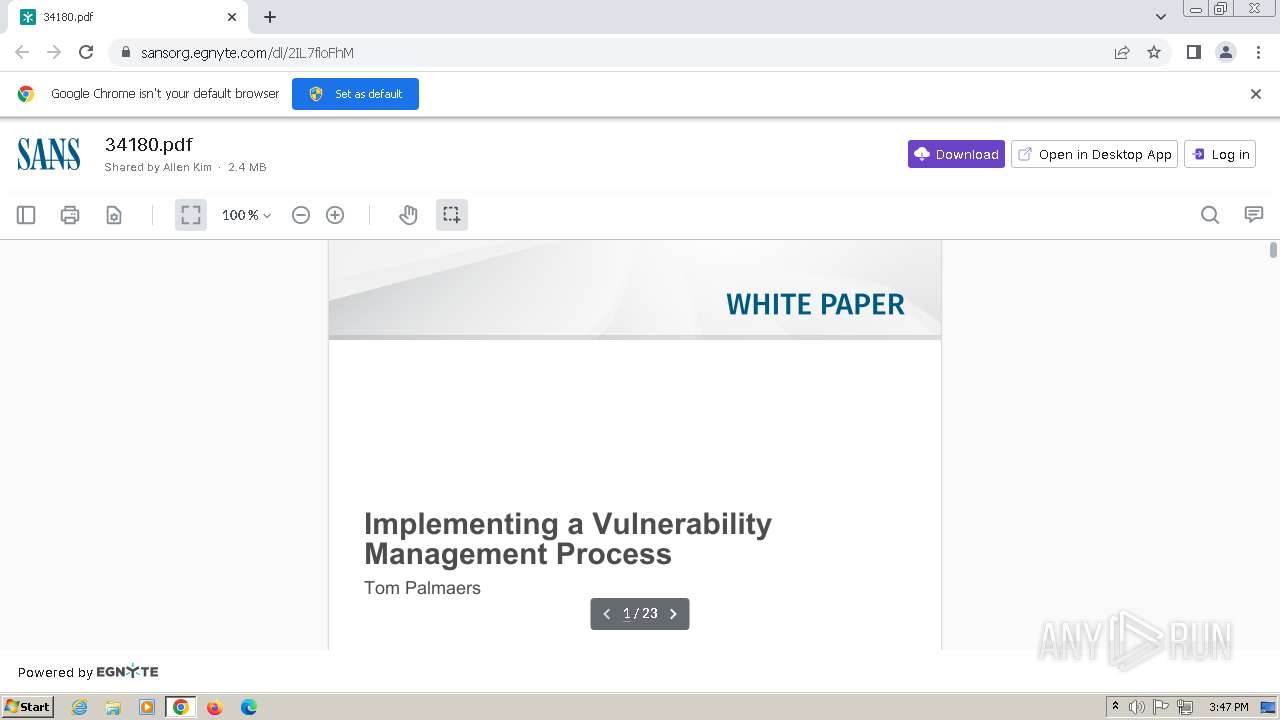Print the PDF document

70,215
